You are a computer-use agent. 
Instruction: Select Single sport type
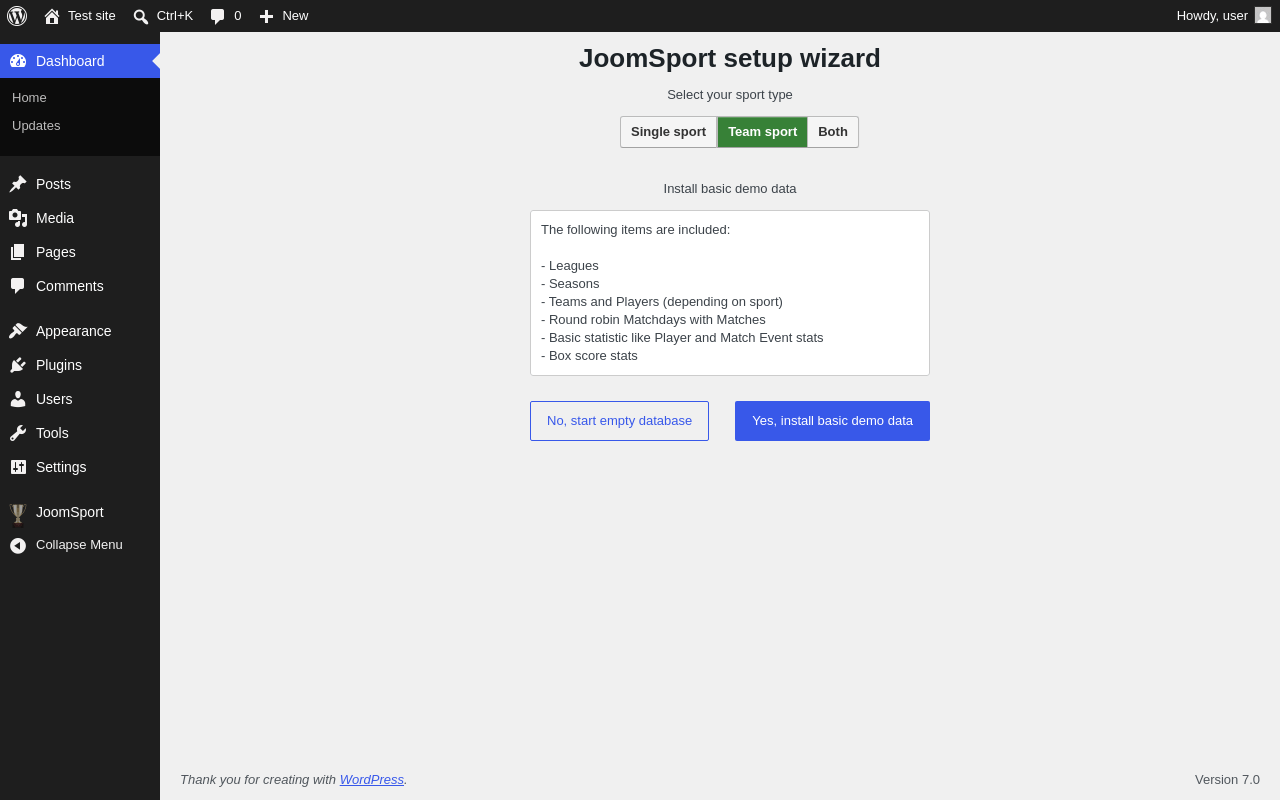pyautogui.click(x=668, y=132)
